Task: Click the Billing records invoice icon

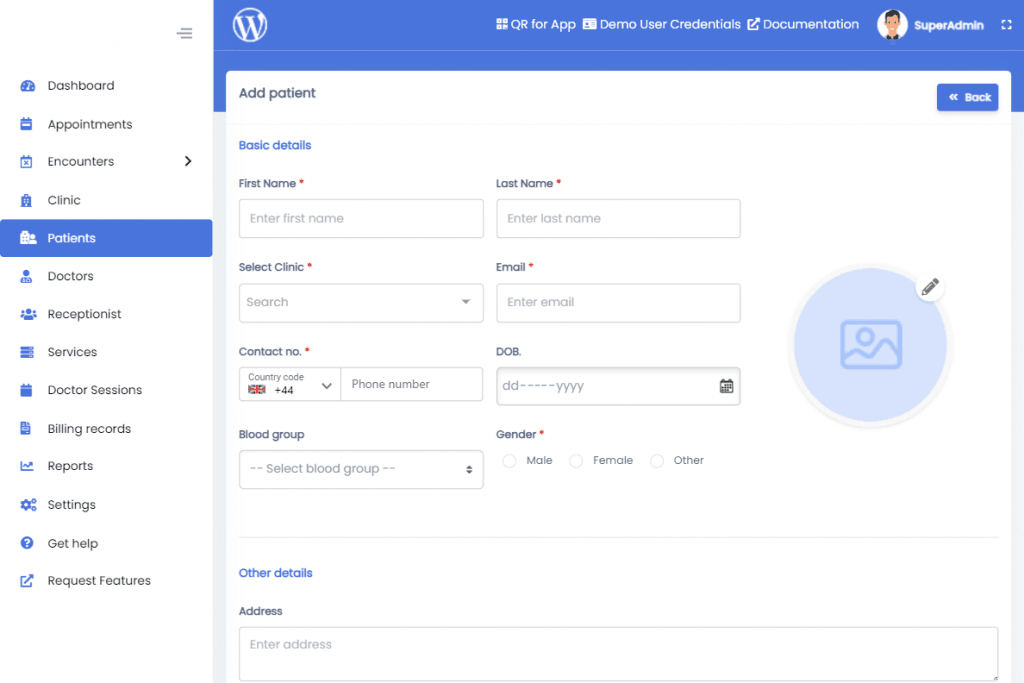Action: (25, 428)
